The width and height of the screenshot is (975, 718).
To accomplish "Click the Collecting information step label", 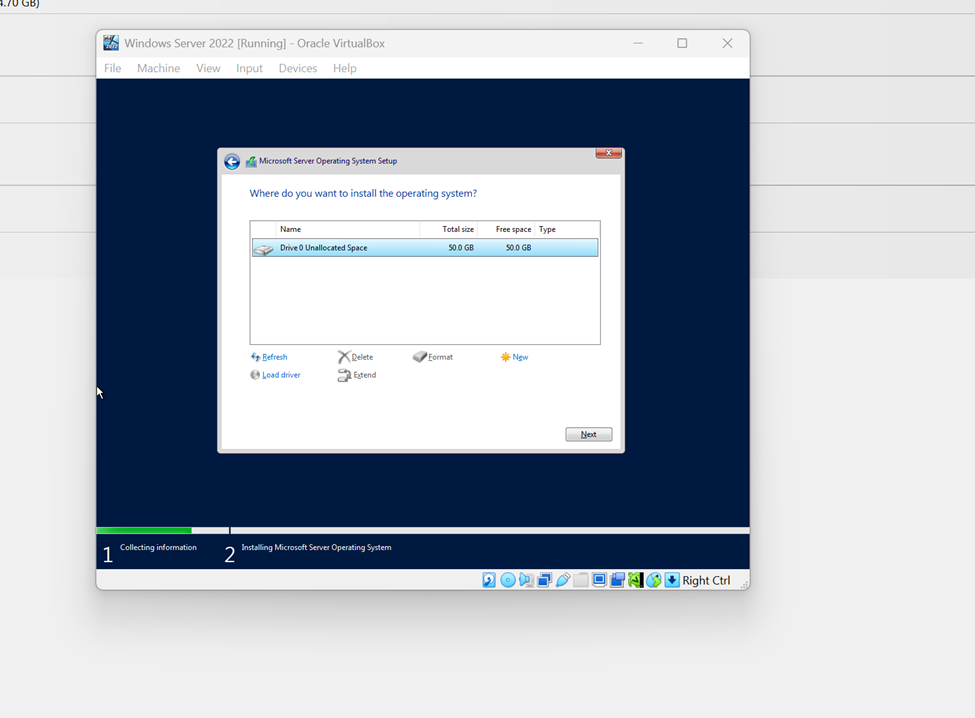I will coord(158,547).
